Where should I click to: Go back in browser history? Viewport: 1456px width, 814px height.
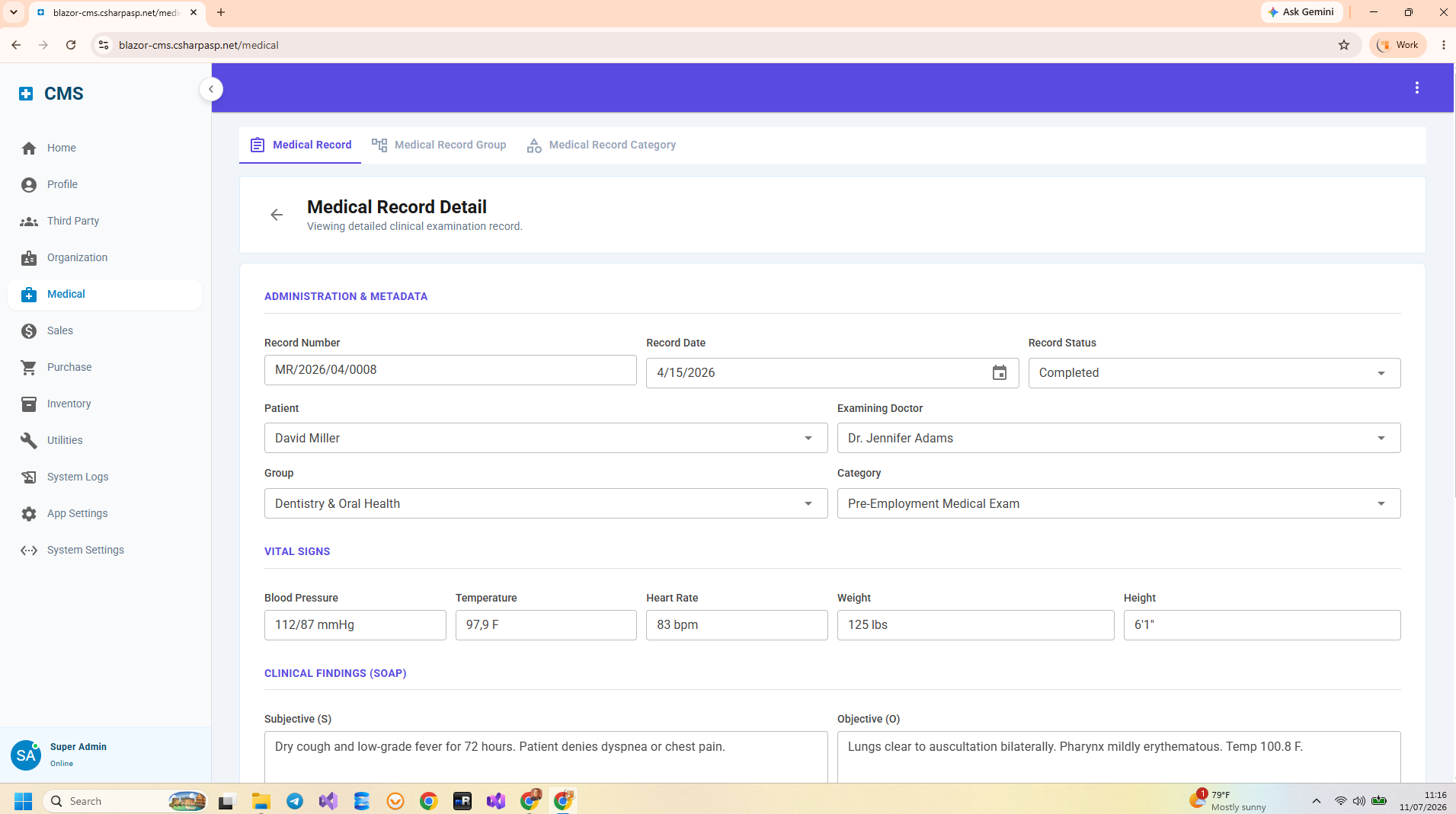pos(16,45)
